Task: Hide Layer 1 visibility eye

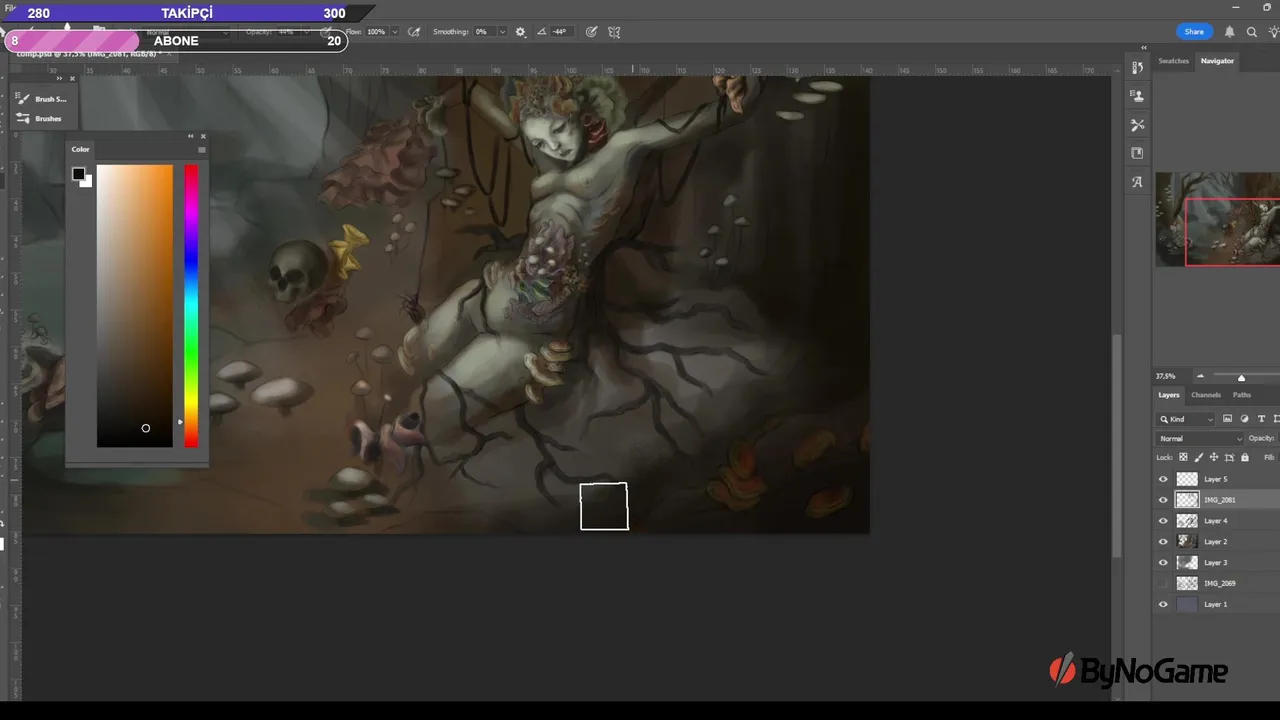Action: tap(1163, 604)
